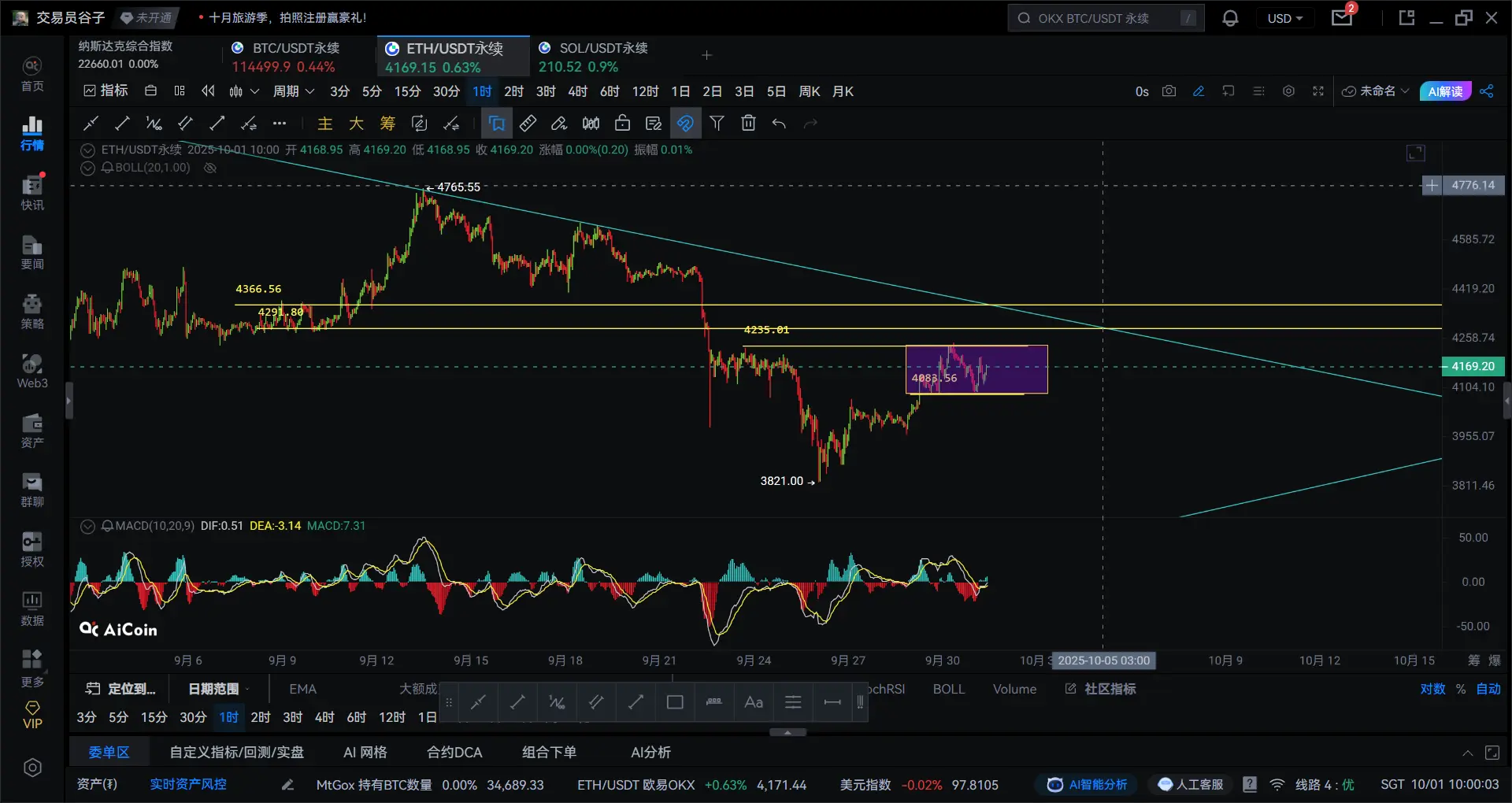The width and height of the screenshot is (1512, 803).
Task: Expand the 未命名 layout dropdown
Action: point(1375,91)
